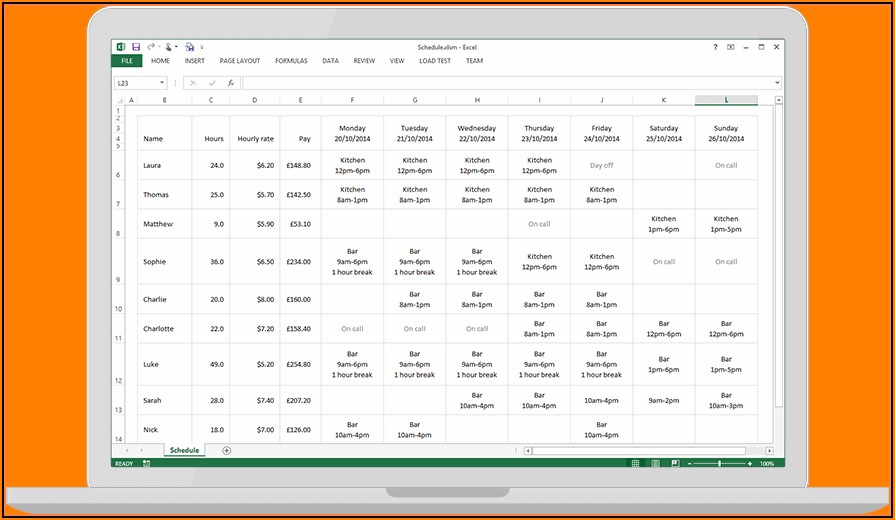Viewport: 895px width, 520px height.
Task: Open the PAGE LAYOUT ribbon tab
Action: (240, 61)
